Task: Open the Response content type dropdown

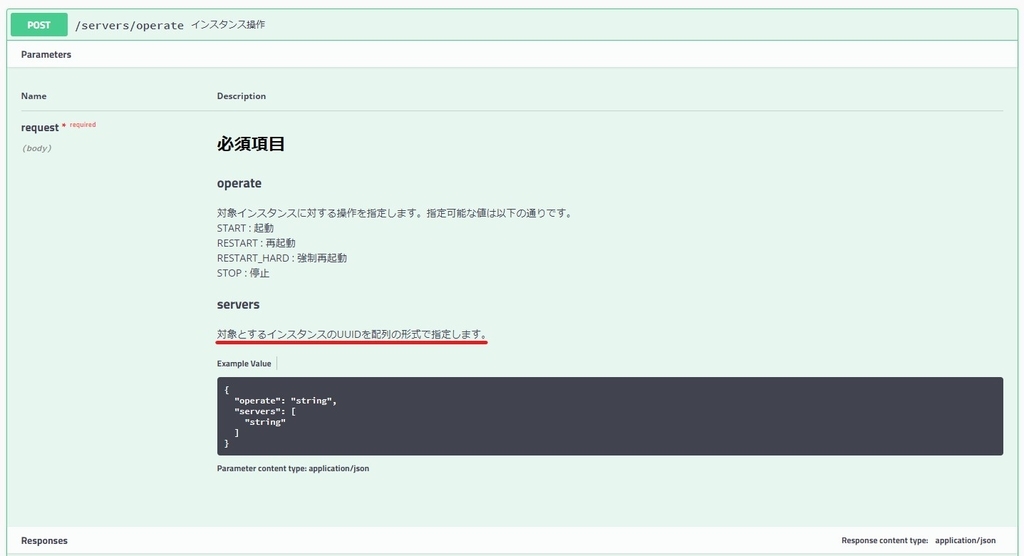Action: pyautogui.click(x=965, y=540)
